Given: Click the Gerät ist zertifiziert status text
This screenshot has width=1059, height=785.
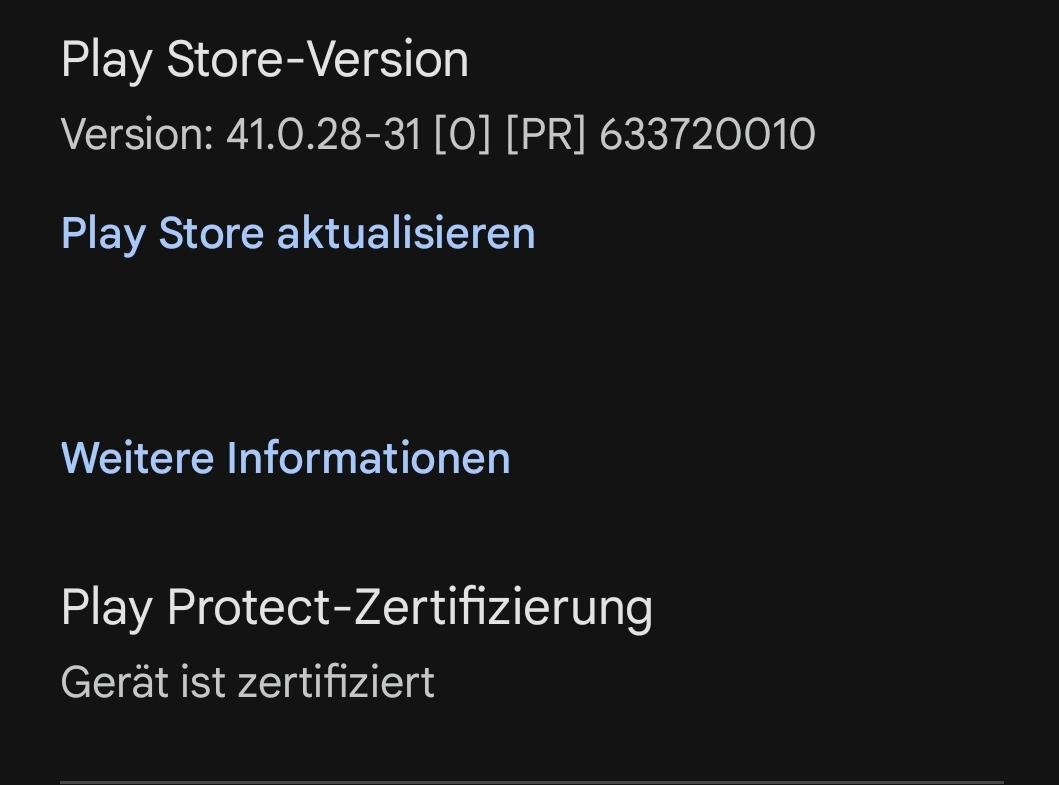Looking at the screenshot, I should pos(247,683).
